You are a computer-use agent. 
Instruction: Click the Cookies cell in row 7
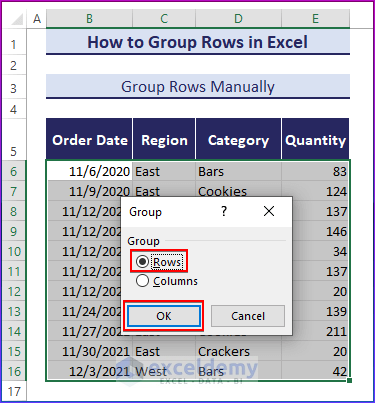[238, 190]
